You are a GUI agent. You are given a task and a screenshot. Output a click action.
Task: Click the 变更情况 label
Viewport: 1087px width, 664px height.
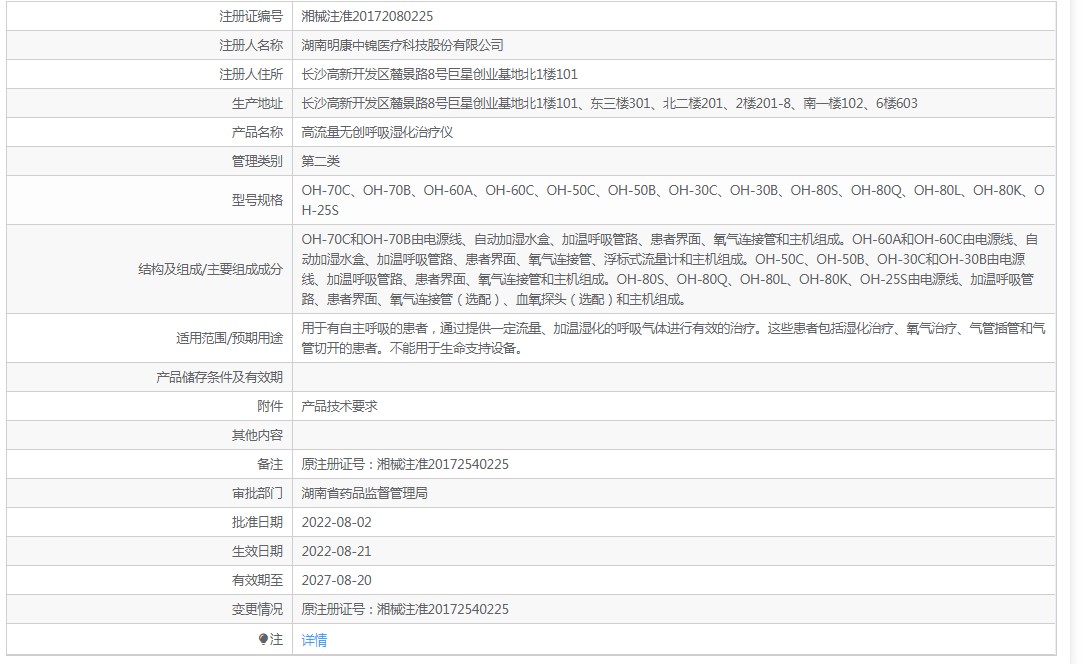[257, 609]
